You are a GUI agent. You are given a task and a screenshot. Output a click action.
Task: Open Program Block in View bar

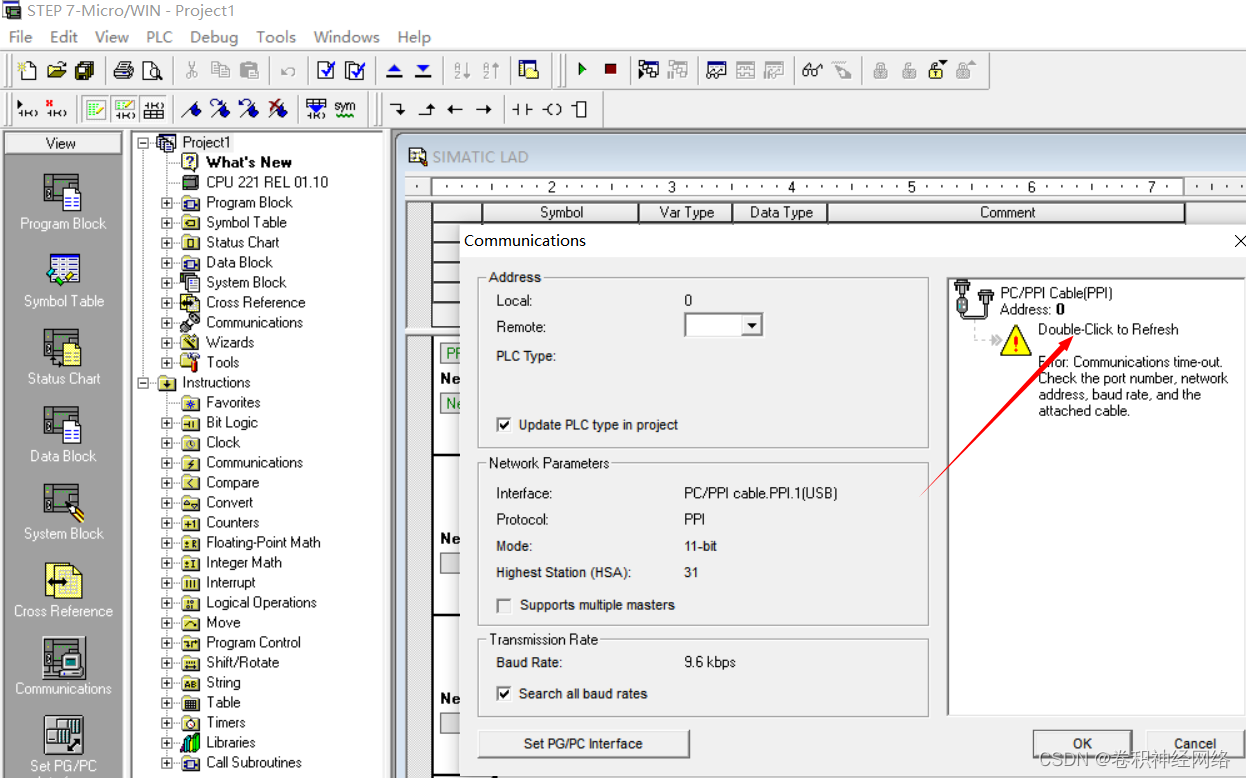click(63, 203)
